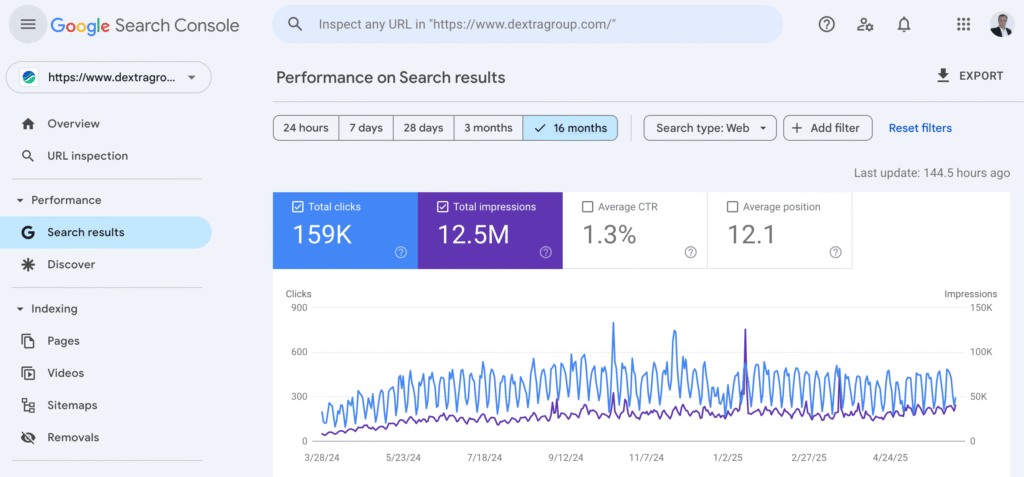Viewport: 1024px width, 477px height.
Task: Click the help icon in Average position card
Action: click(835, 252)
